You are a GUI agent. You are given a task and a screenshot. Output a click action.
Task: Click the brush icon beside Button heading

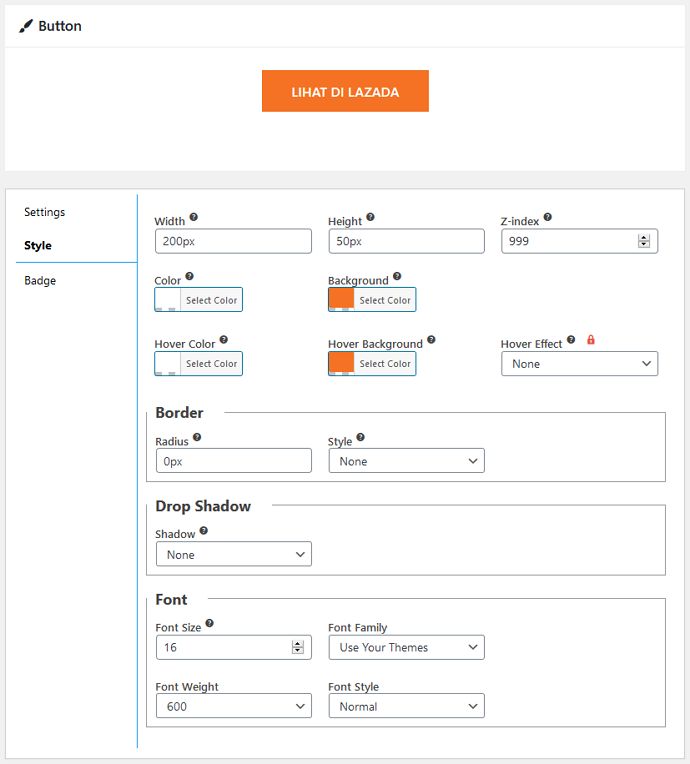[x=26, y=26]
